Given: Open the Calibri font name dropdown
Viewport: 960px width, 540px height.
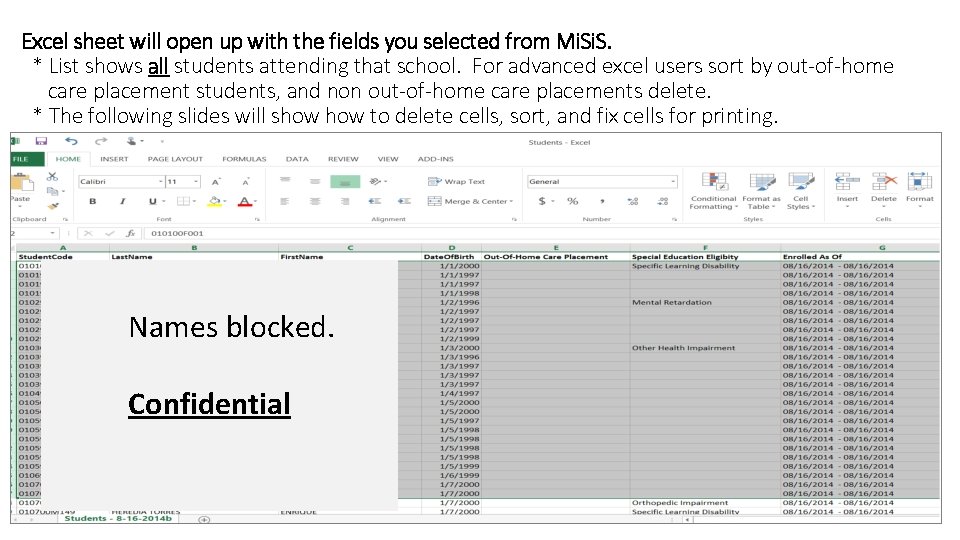Looking at the screenshot, I should click(x=160, y=181).
